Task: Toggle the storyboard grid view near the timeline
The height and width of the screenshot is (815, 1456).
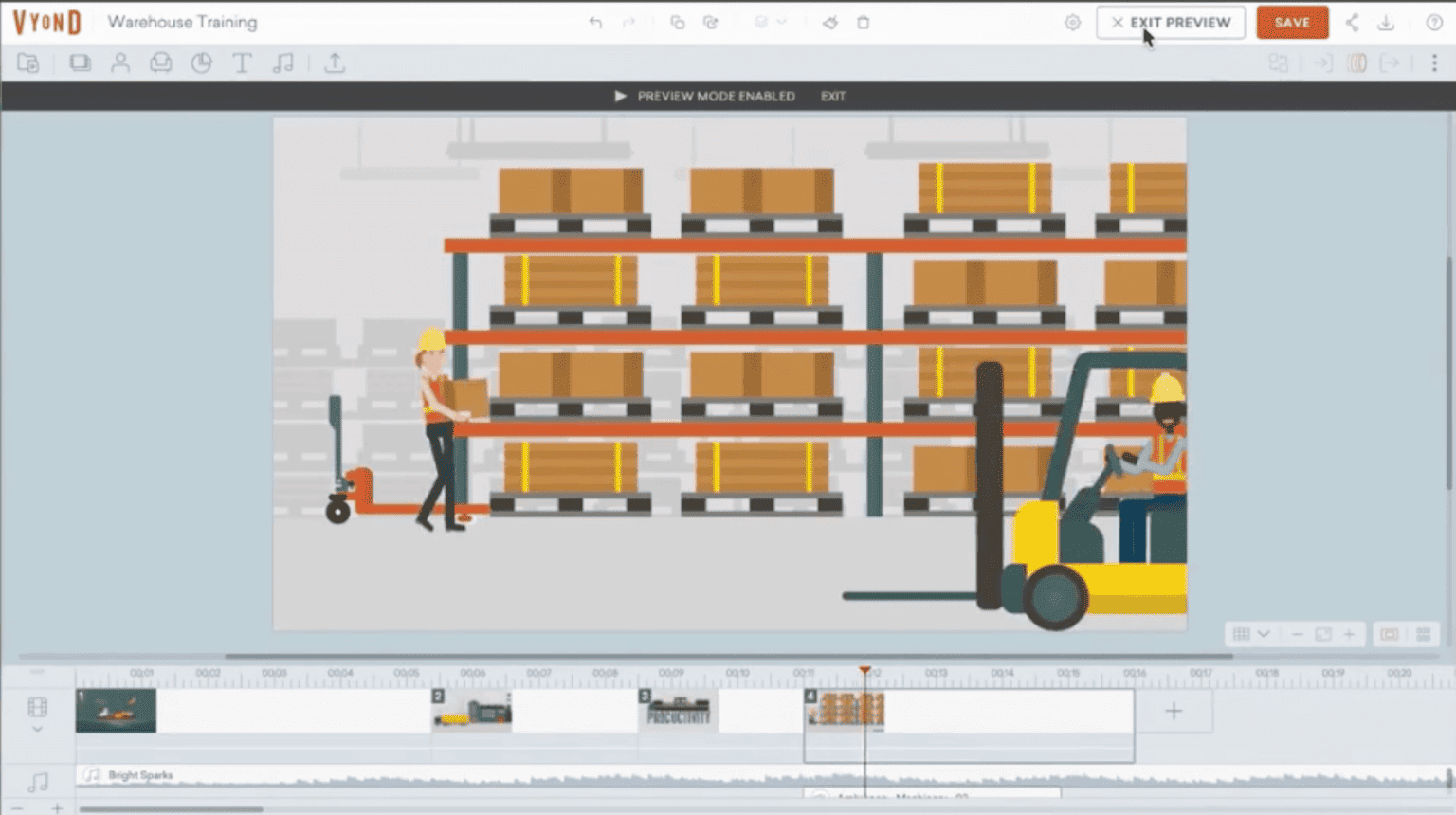Action: point(1423,634)
